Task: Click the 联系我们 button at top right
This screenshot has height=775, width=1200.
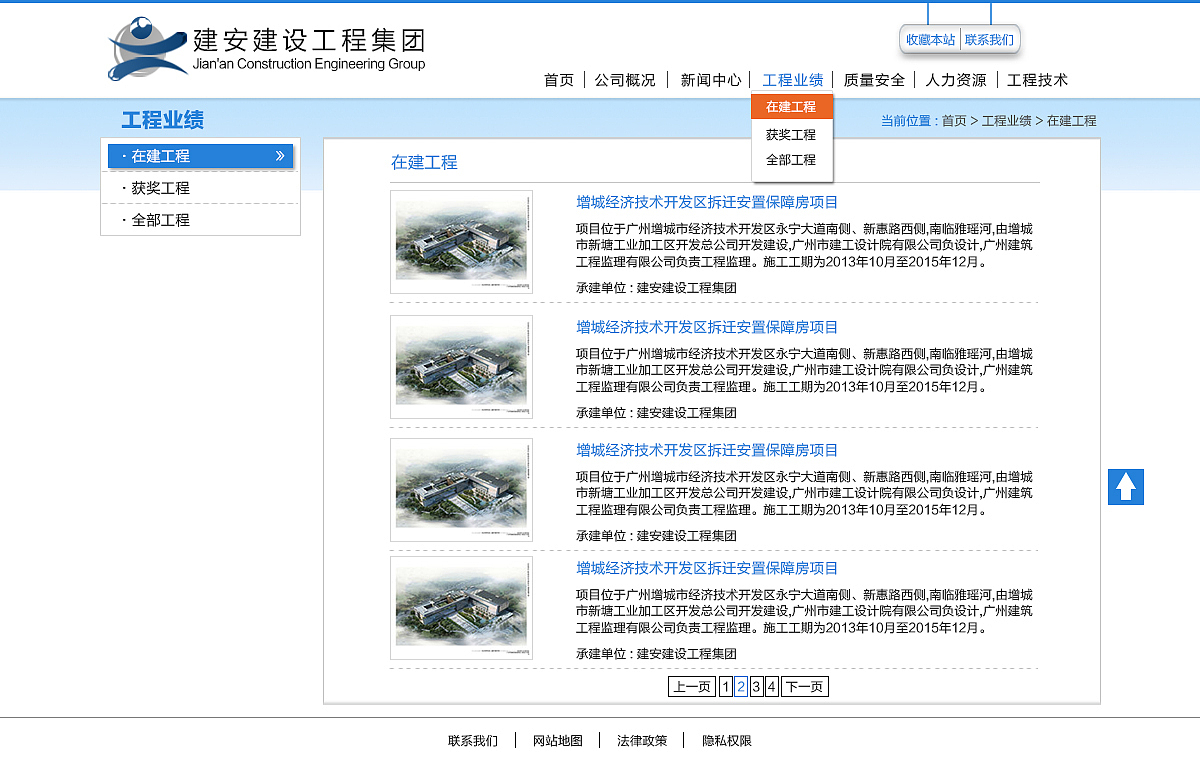Action: (991, 39)
